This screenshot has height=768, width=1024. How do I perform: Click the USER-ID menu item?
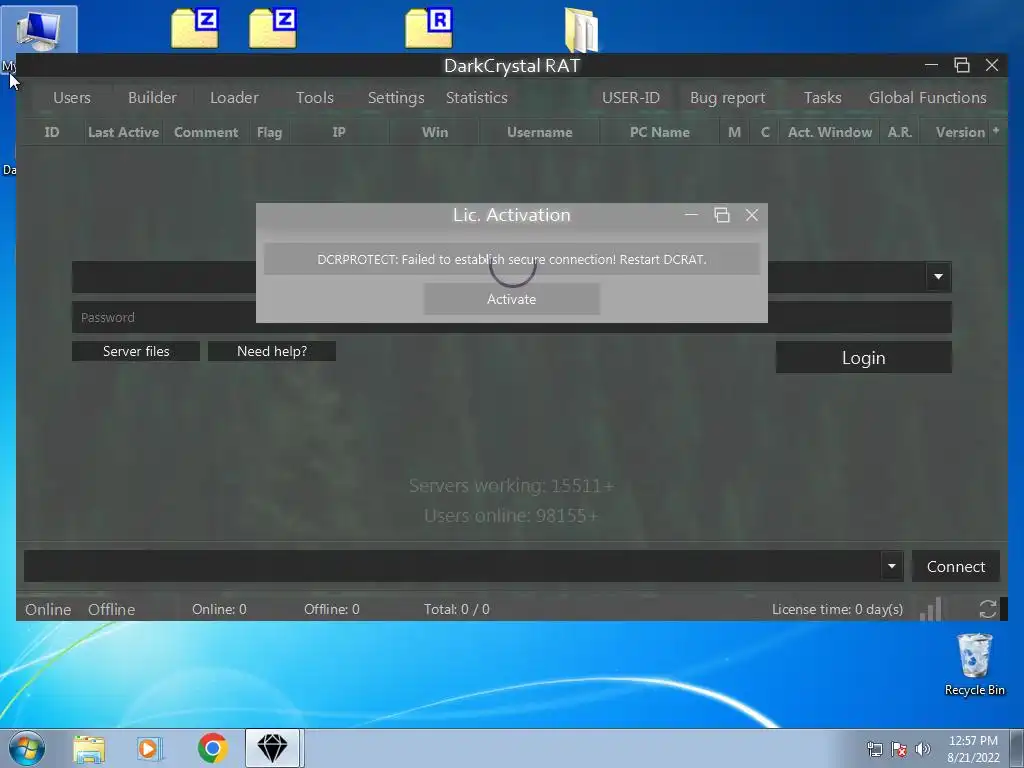click(x=631, y=97)
